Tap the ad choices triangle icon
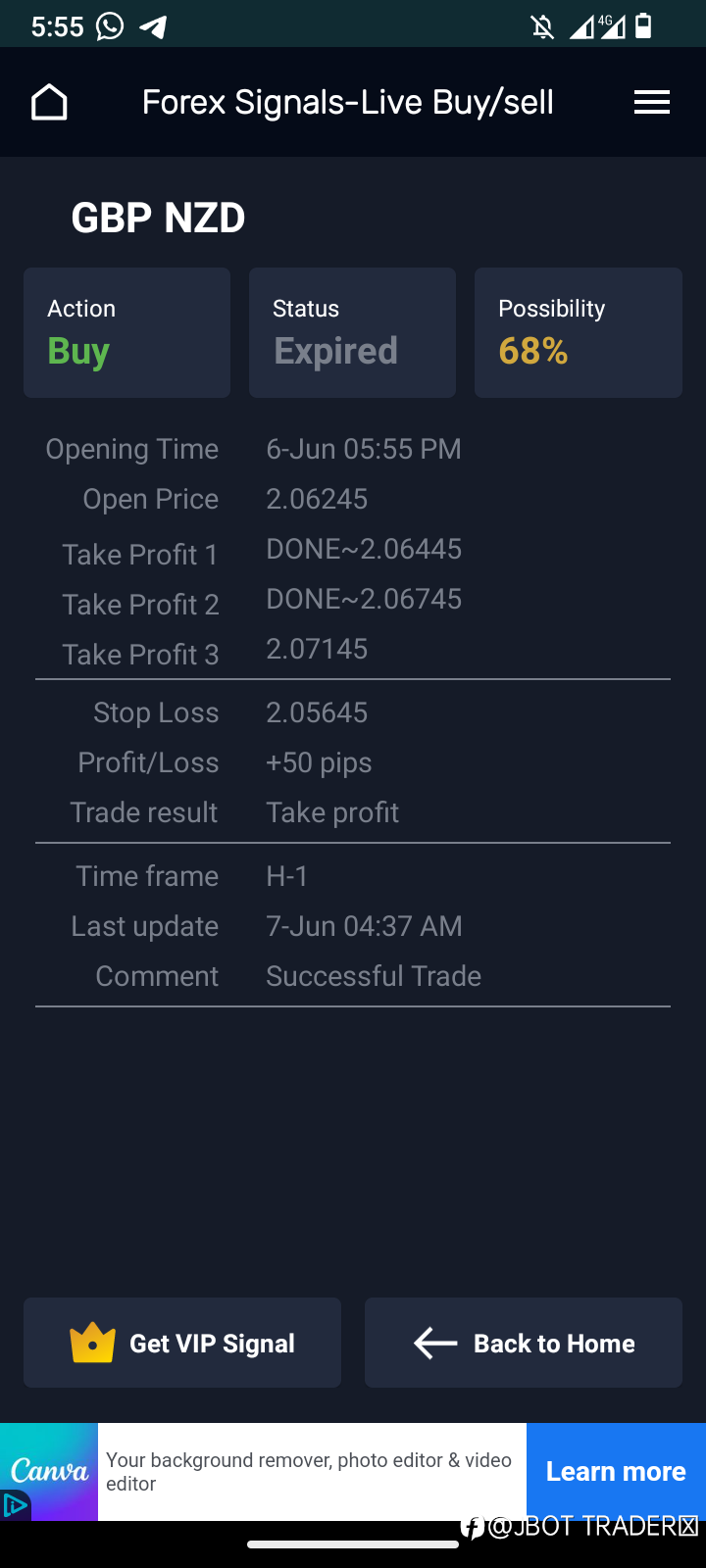 15,1505
